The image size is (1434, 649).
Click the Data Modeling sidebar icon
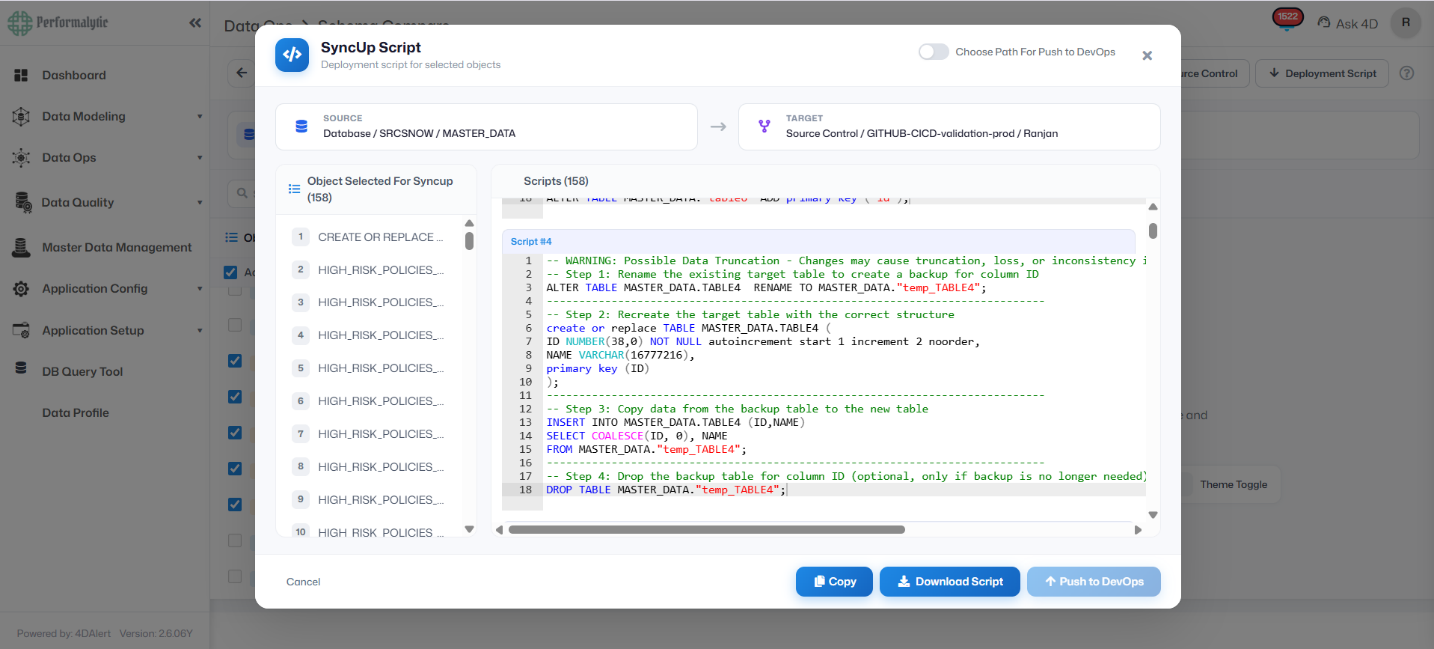click(x=21, y=116)
